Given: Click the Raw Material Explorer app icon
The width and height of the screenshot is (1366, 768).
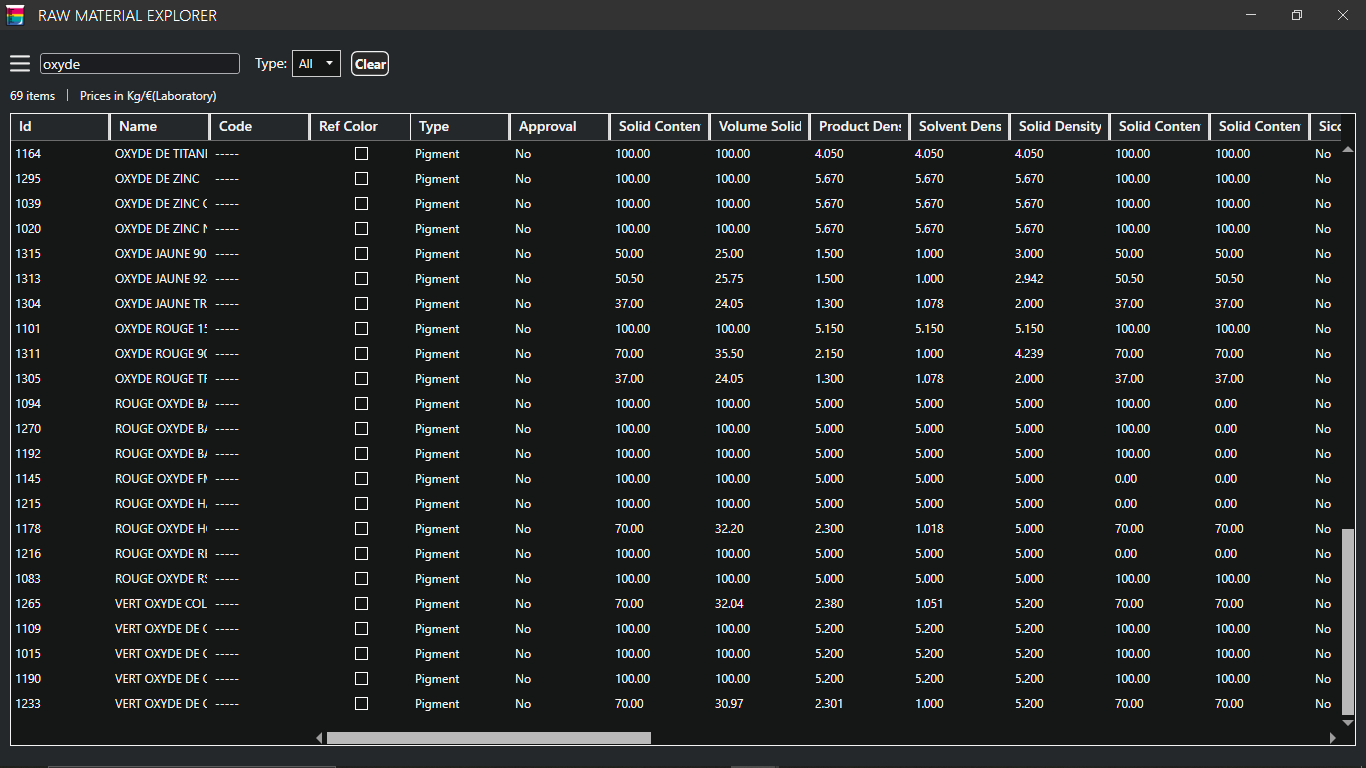Looking at the screenshot, I should (15, 15).
